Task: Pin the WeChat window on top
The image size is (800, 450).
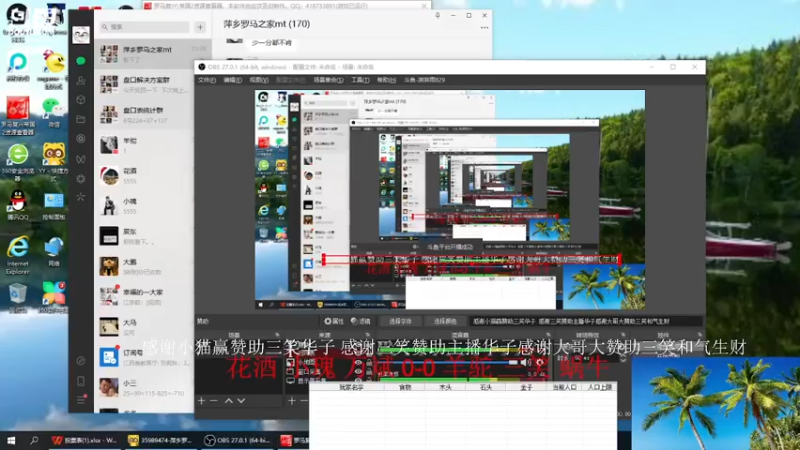Action: 437,16
